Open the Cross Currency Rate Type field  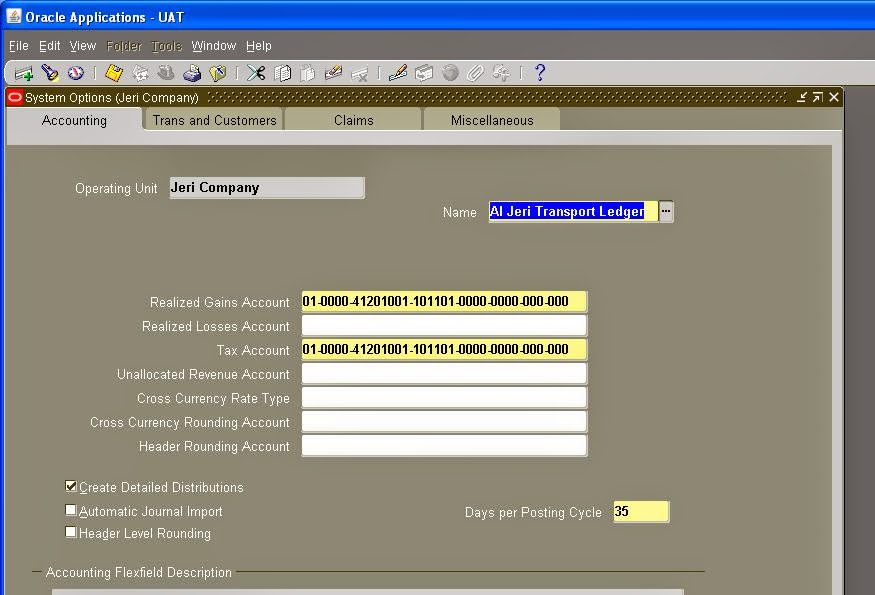443,398
